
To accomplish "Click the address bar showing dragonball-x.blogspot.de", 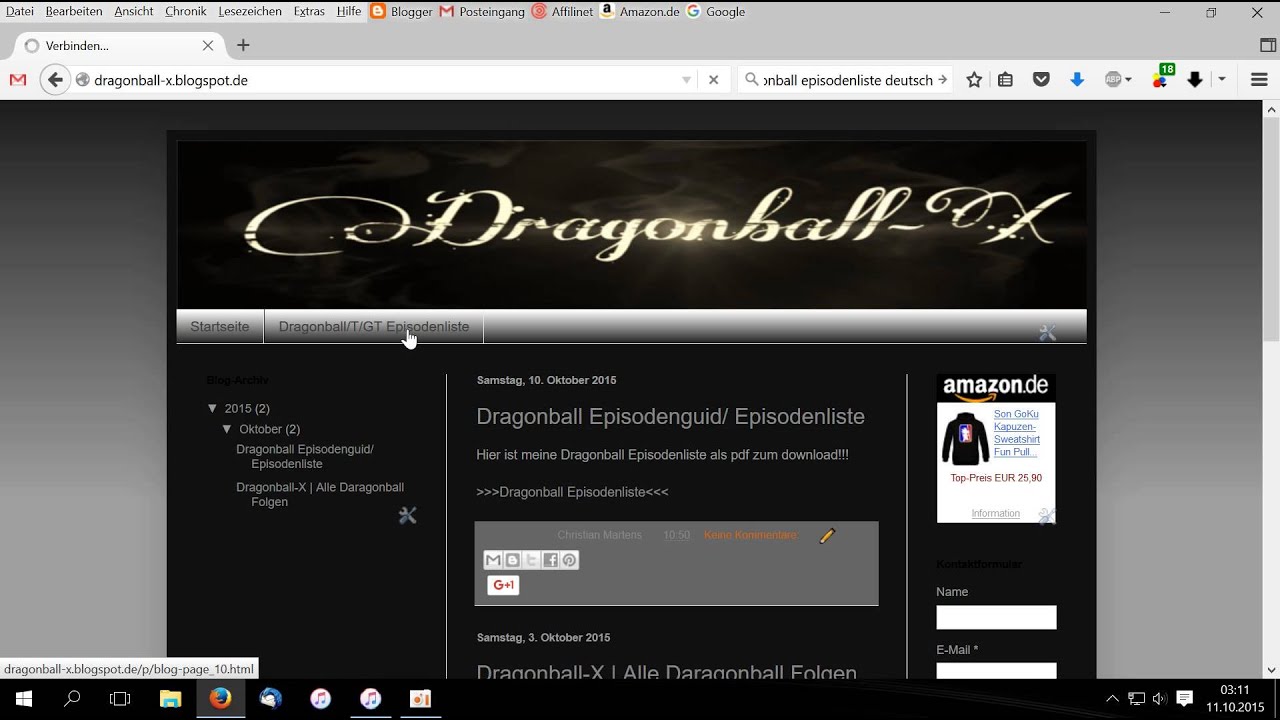I will [x=380, y=80].
